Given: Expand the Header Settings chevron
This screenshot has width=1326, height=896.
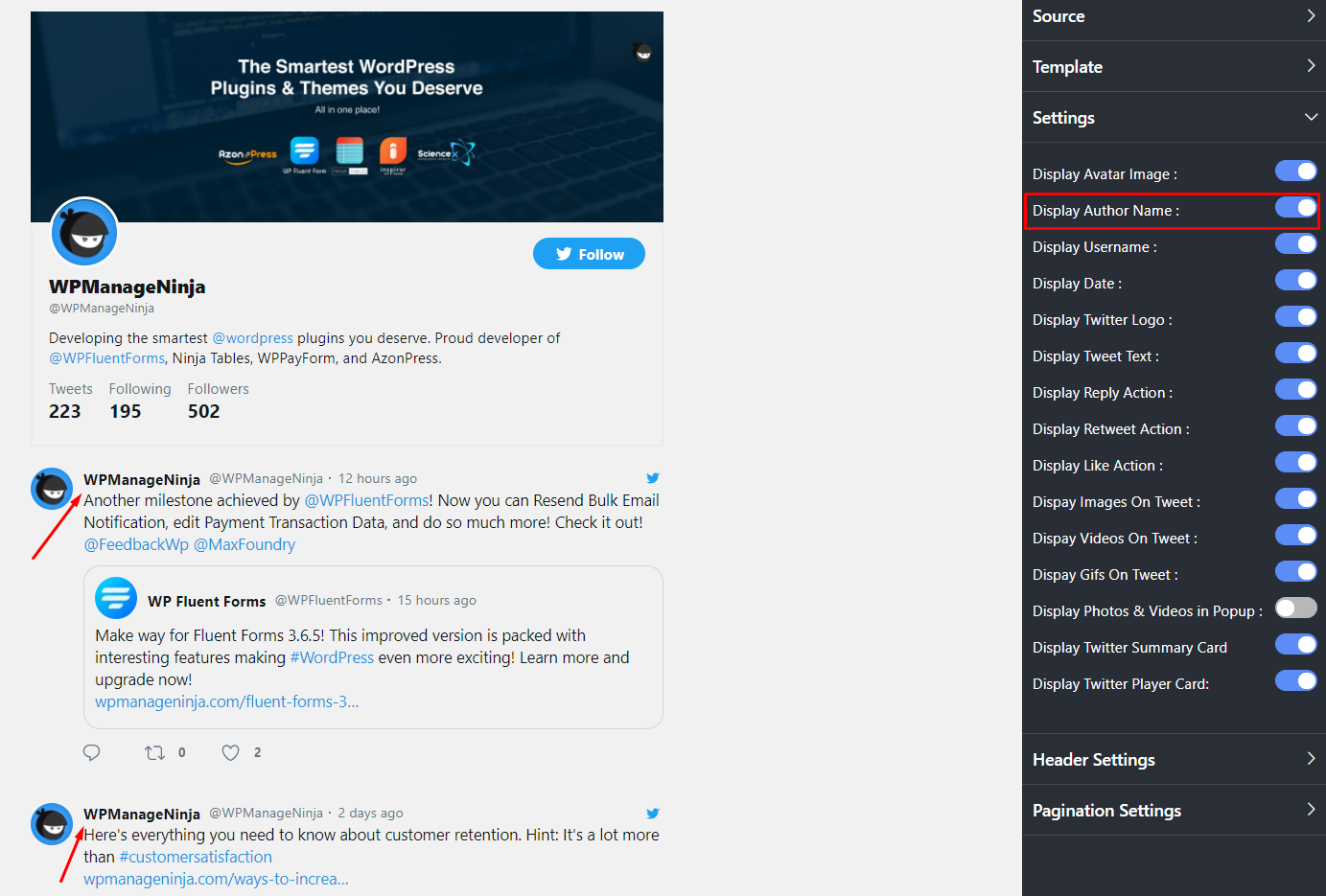Looking at the screenshot, I should coord(1311,758).
